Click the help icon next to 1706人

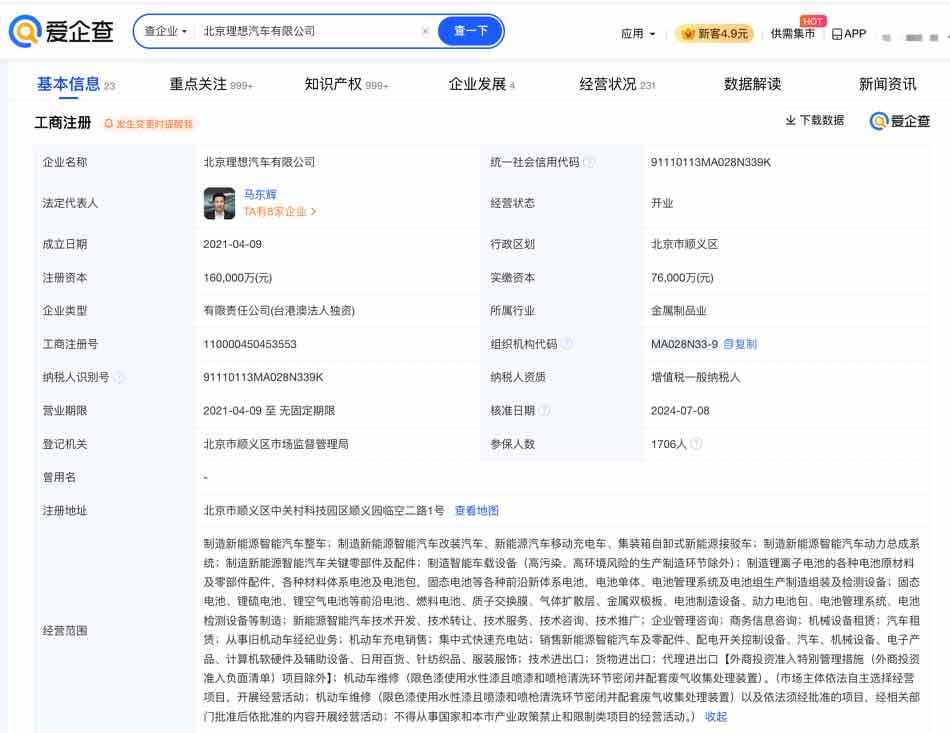point(696,443)
